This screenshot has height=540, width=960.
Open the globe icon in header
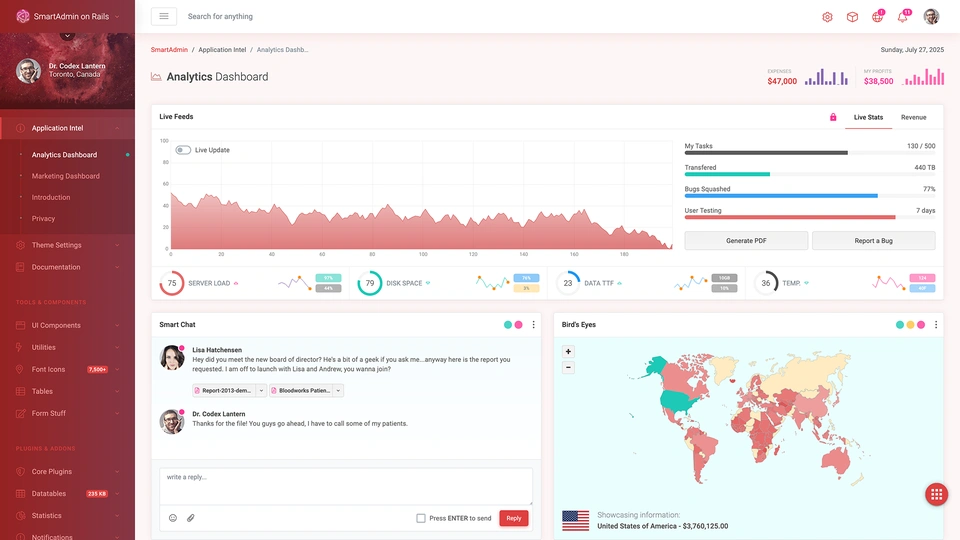[x=877, y=17]
